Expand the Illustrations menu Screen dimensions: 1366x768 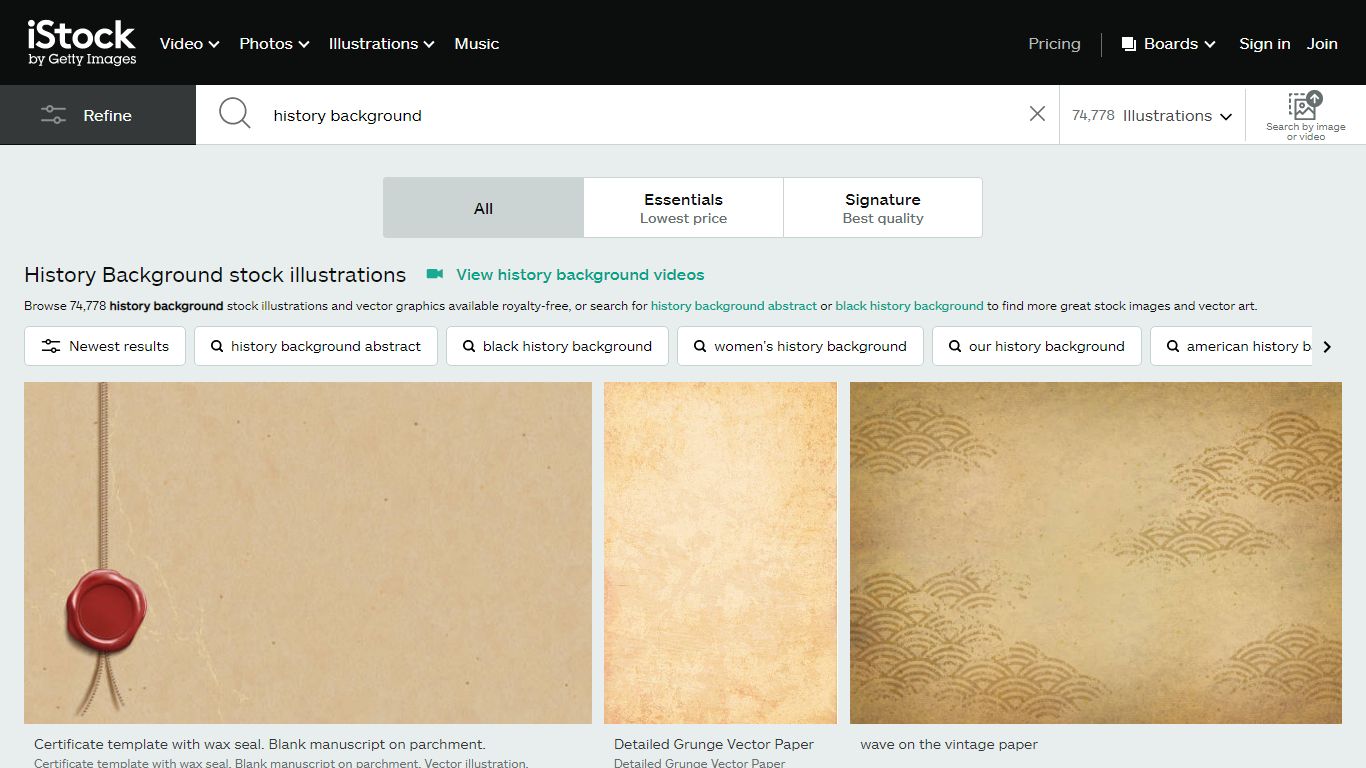click(381, 44)
